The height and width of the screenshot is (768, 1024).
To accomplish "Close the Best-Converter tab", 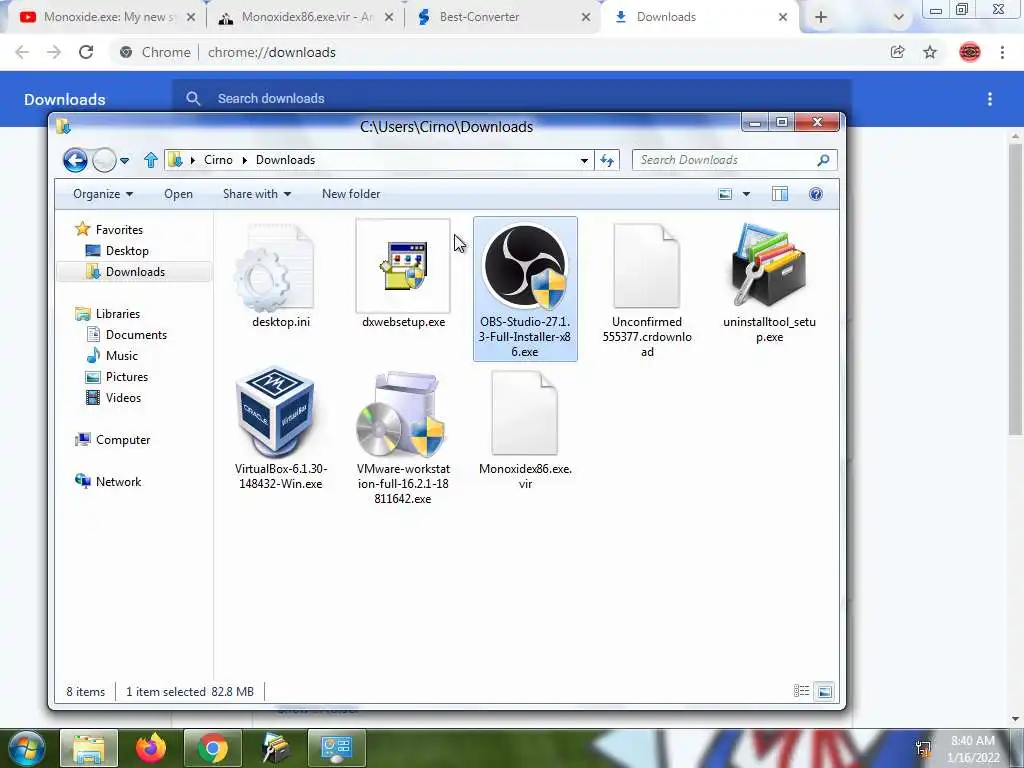I will [586, 18].
